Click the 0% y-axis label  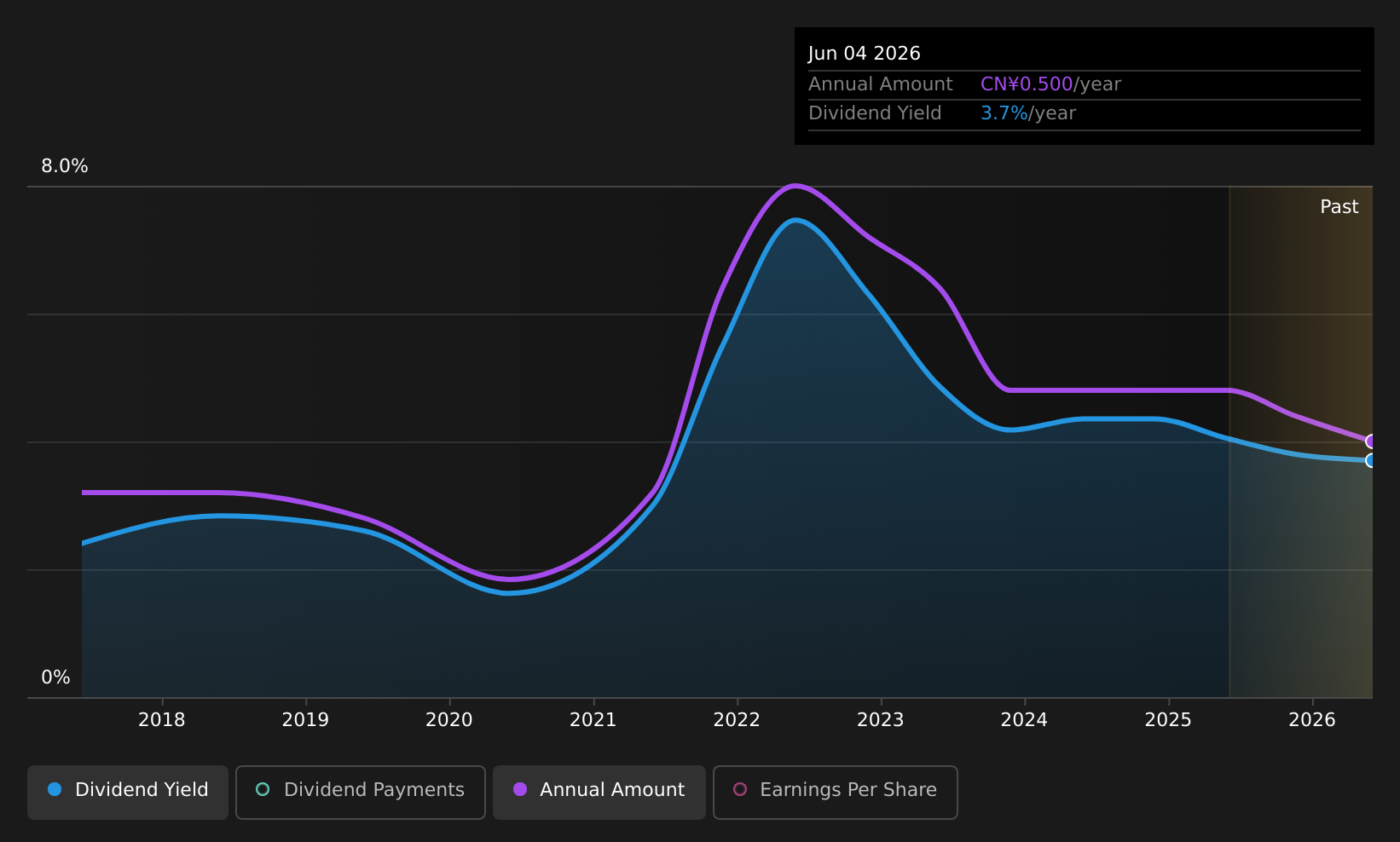(56, 678)
